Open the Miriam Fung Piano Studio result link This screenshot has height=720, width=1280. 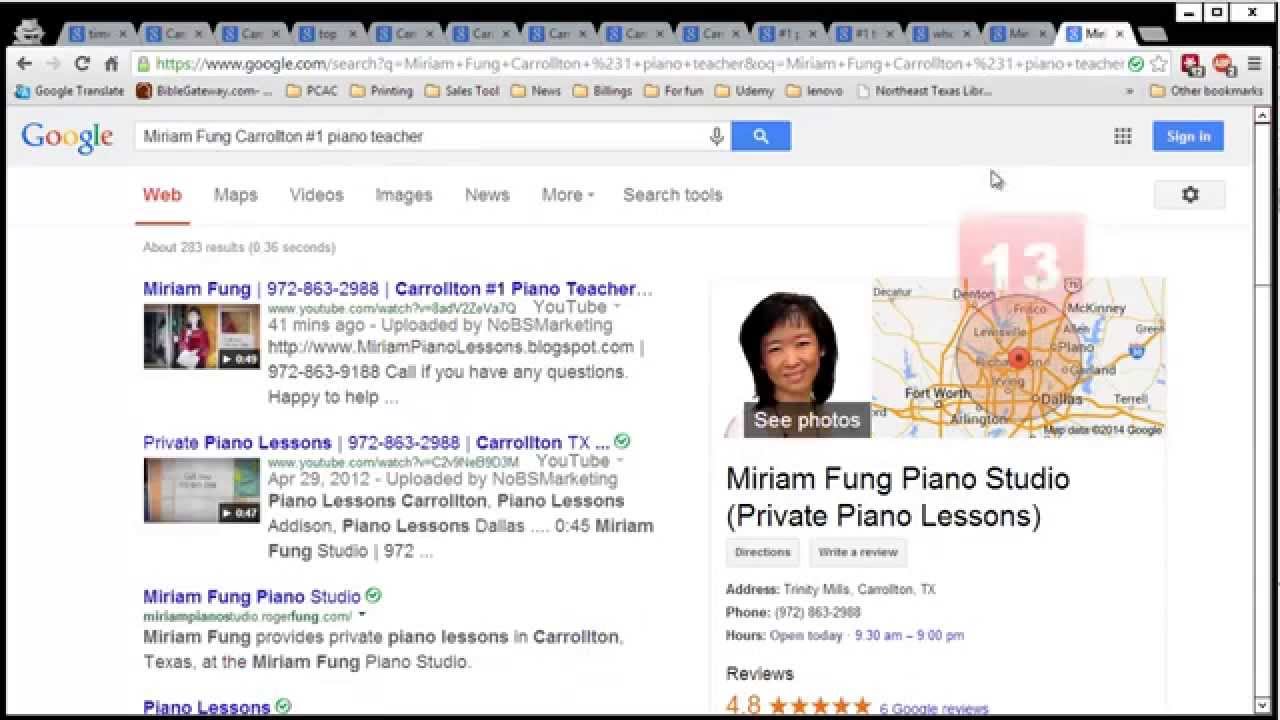tap(252, 597)
